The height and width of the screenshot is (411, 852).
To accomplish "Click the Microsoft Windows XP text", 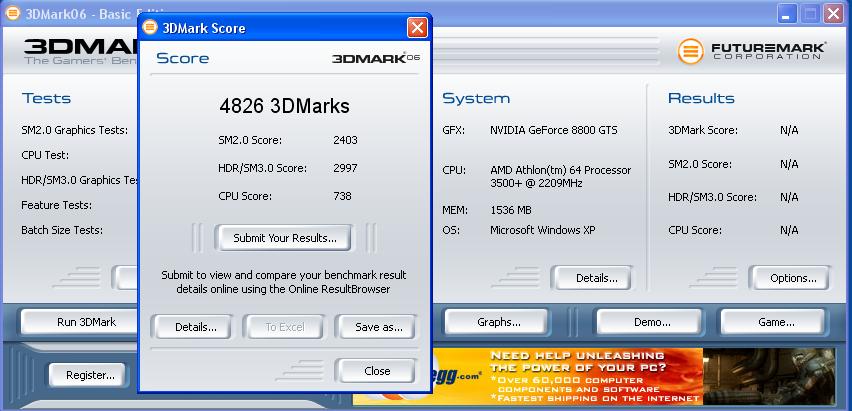I will [542, 230].
